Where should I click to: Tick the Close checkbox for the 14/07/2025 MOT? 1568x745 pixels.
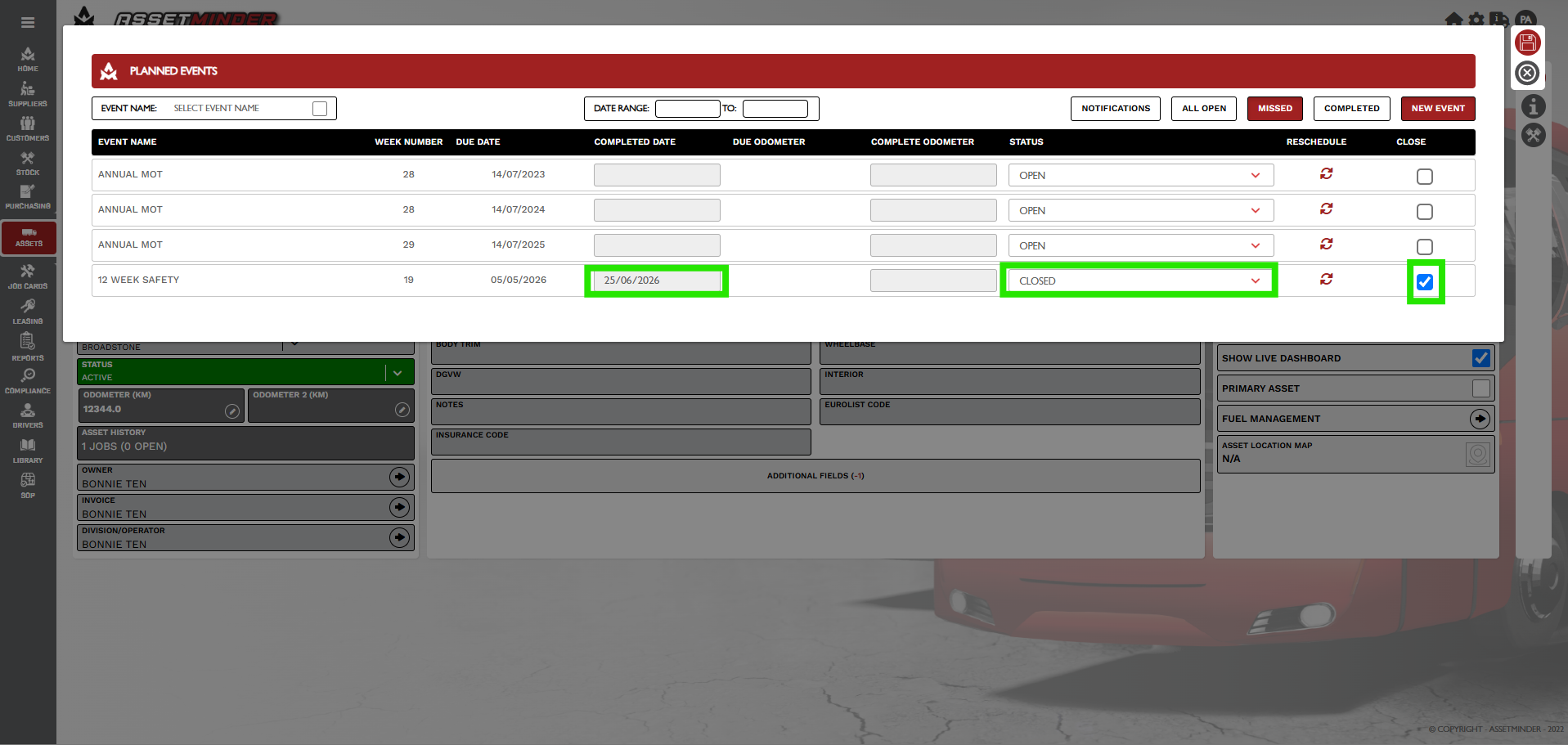pyautogui.click(x=1424, y=247)
